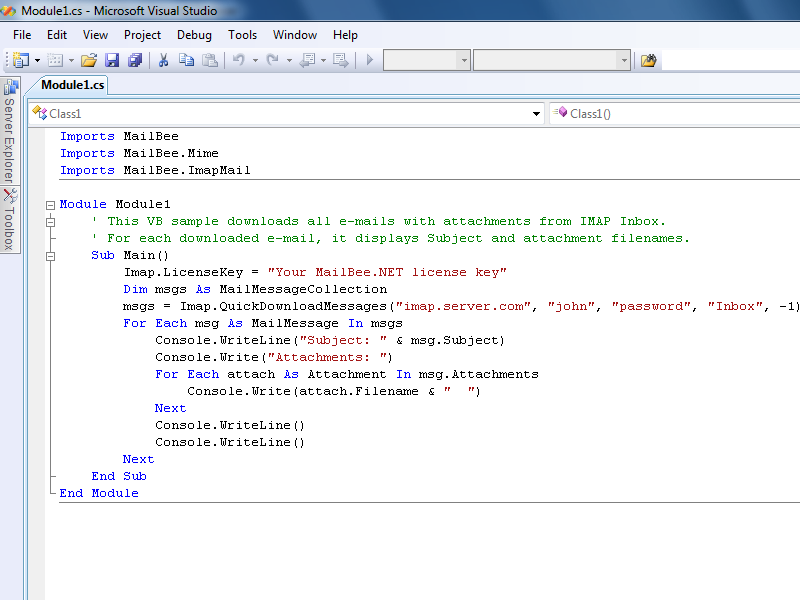Collapse the comment block outline

[50, 222]
